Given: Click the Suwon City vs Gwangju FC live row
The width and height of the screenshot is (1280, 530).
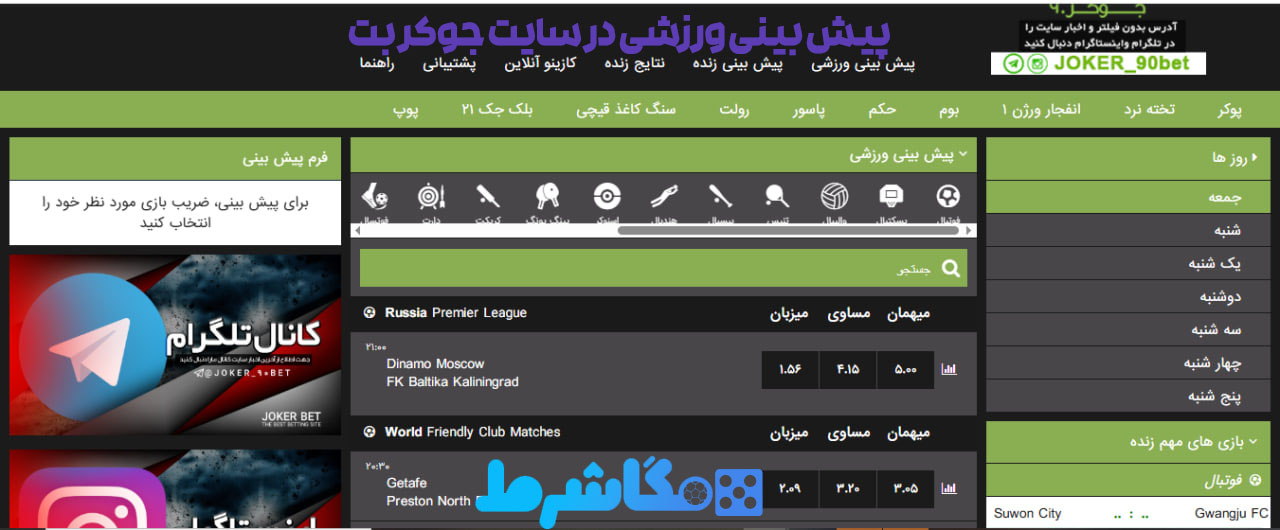Looking at the screenshot, I should click(1128, 513).
